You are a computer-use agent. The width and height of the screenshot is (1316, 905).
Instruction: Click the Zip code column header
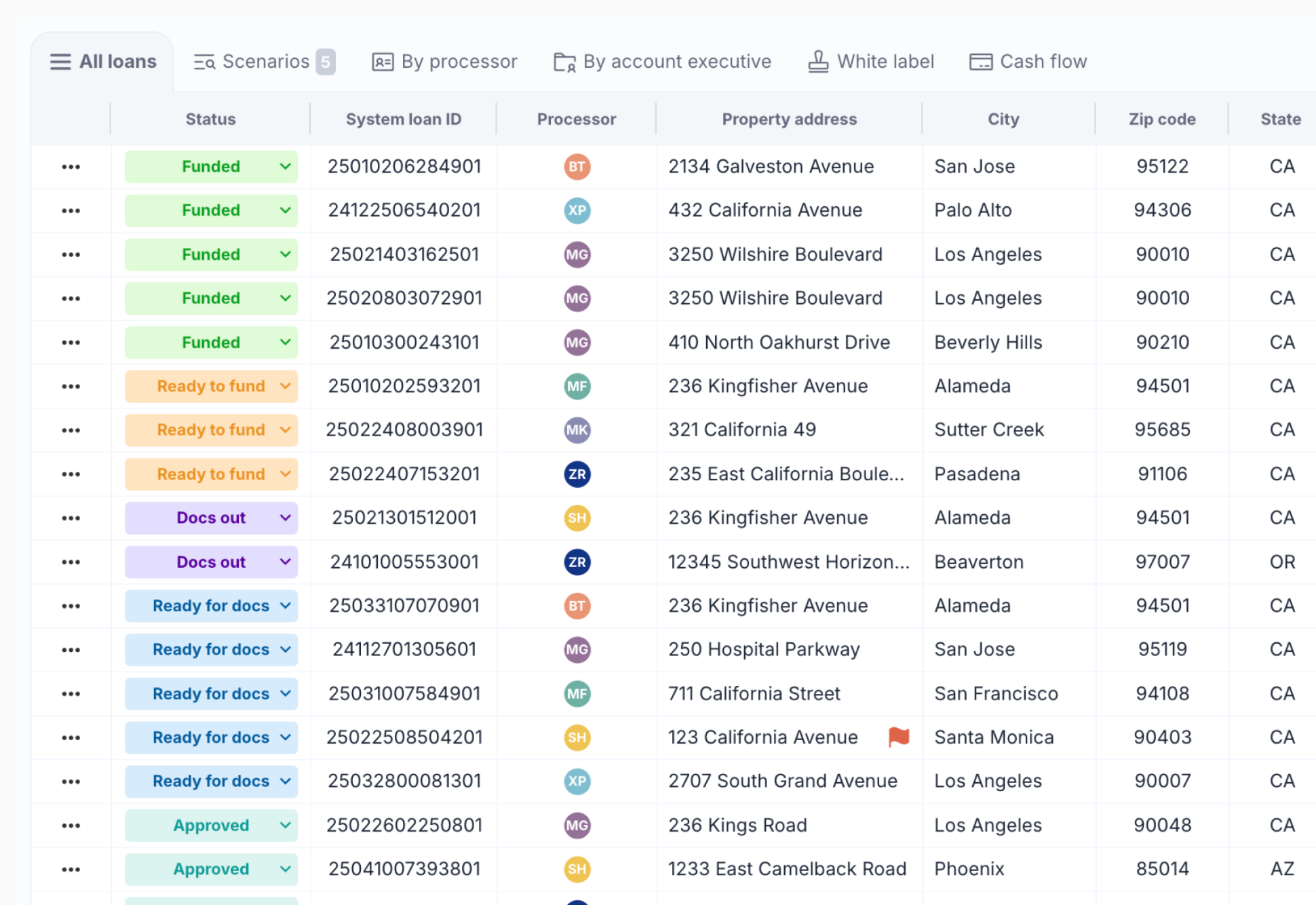click(1162, 119)
